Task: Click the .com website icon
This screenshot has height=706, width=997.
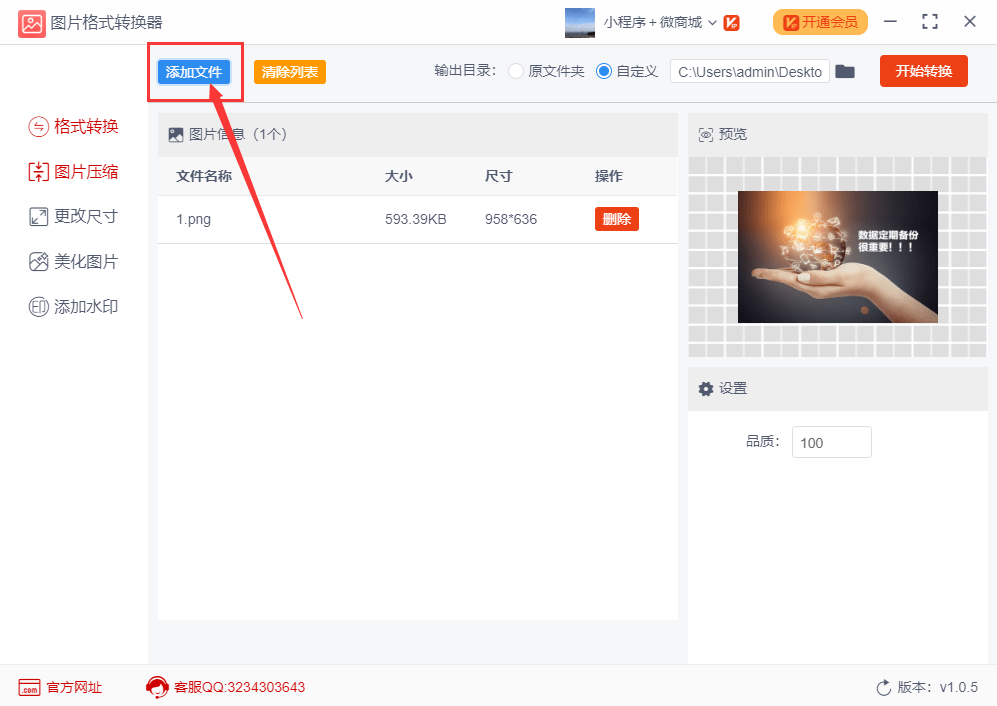Action: point(29,688)
